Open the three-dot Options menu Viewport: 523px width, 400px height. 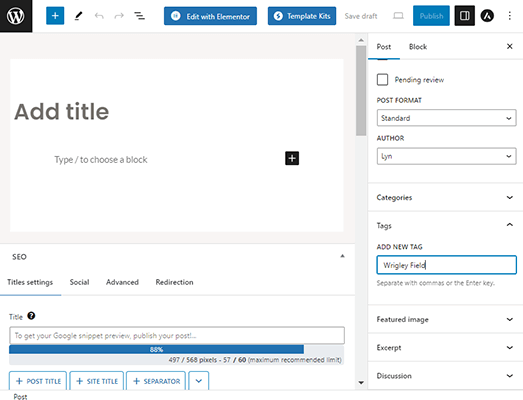coord(509,16)
